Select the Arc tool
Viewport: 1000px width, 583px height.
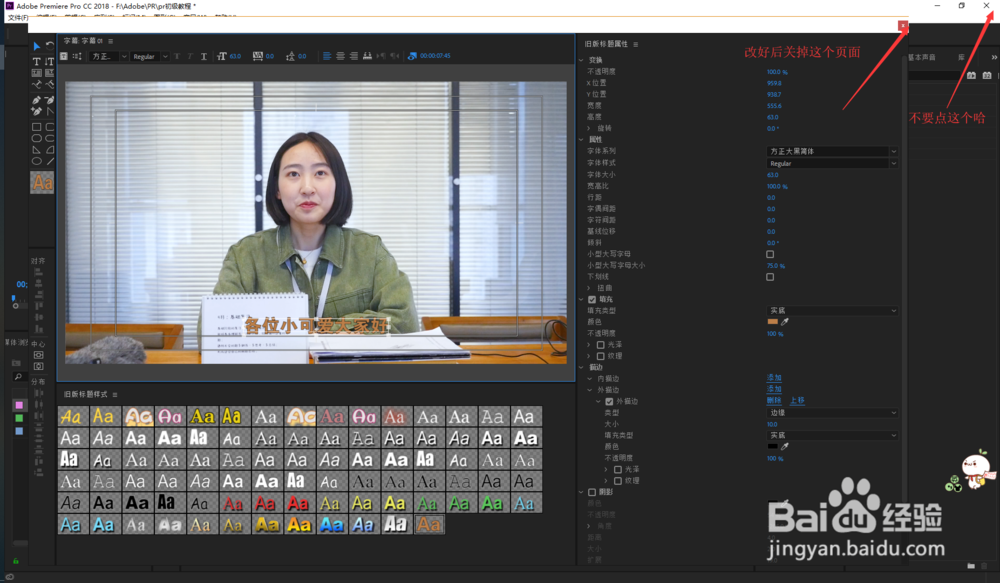tap(50, 150)
